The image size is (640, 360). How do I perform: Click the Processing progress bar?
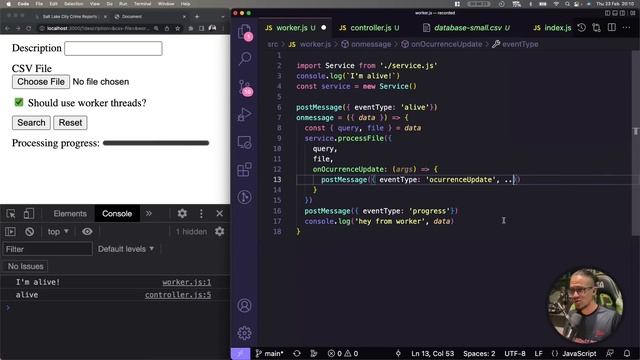(x=156, y=143)
